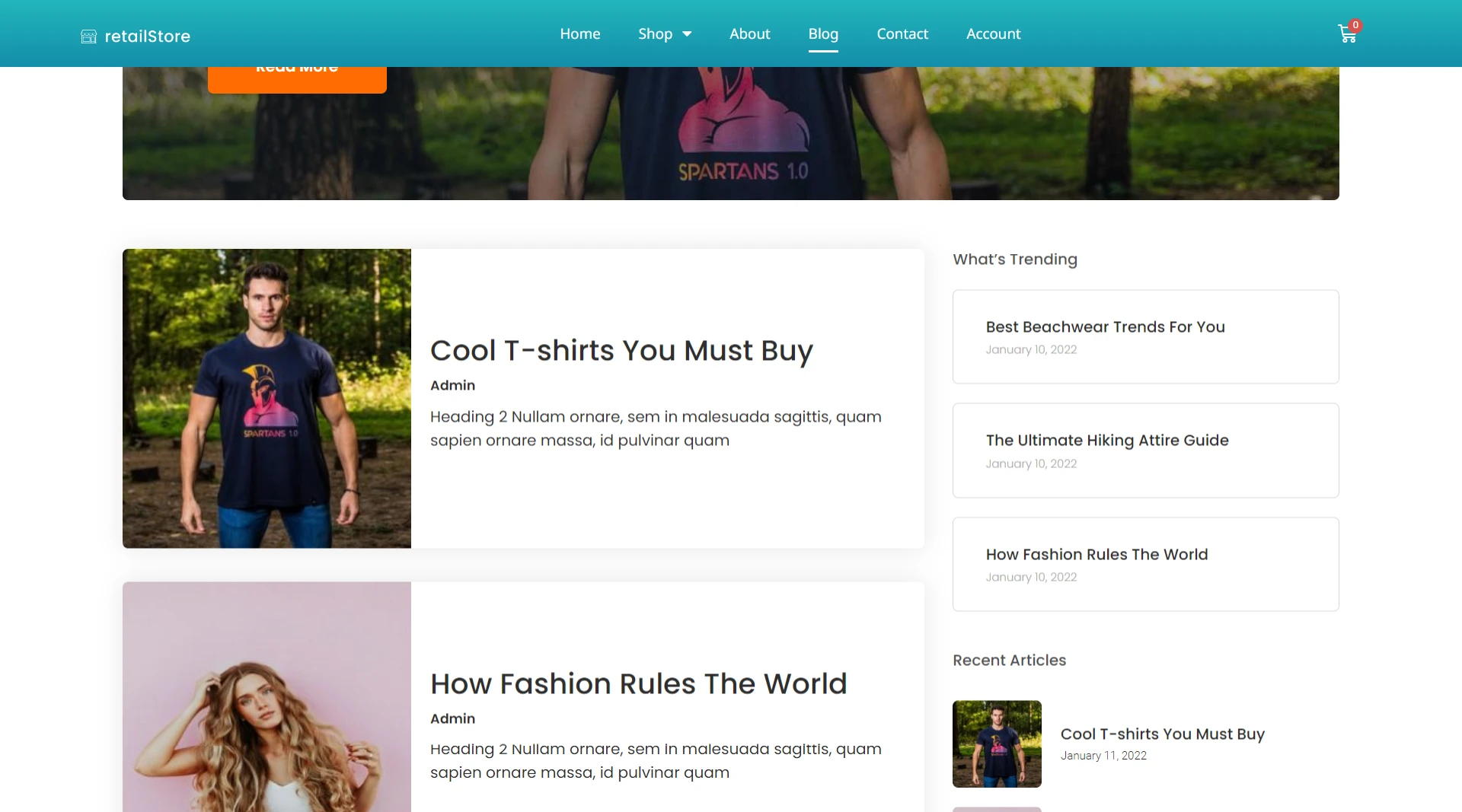Click the What's Trending heading

(1015, 259)
